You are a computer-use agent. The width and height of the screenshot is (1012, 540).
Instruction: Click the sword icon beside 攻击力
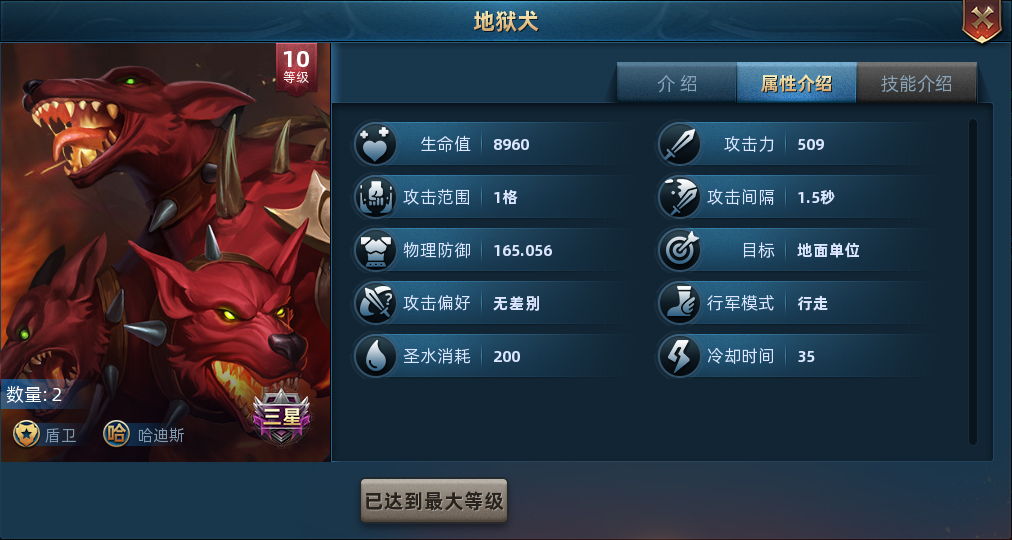pos(680,144)
